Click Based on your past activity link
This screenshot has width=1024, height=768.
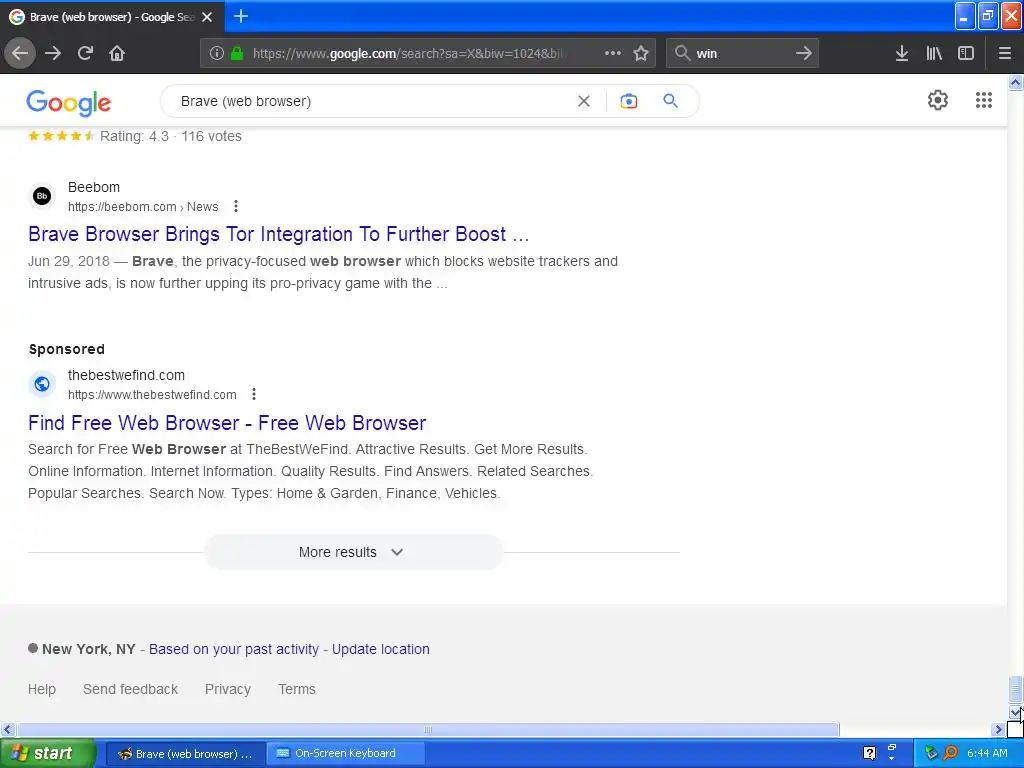[234, 649]
